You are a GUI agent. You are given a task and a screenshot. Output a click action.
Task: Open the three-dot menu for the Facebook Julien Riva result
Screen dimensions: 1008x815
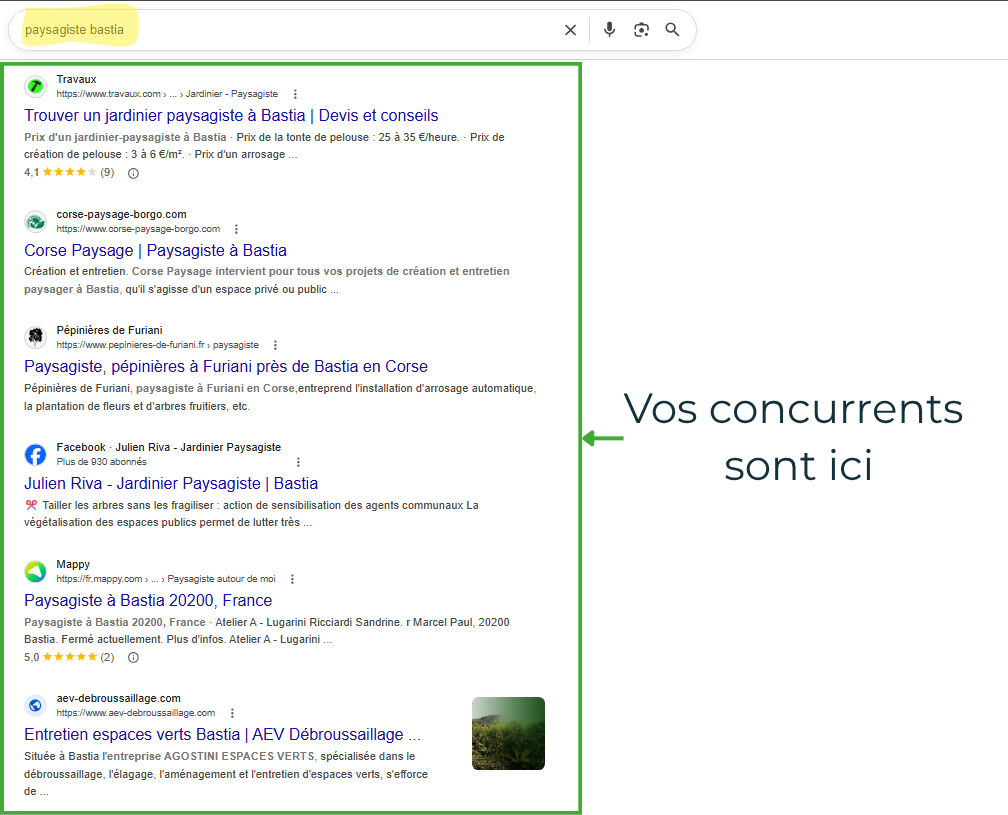click(x=298, y=462)
